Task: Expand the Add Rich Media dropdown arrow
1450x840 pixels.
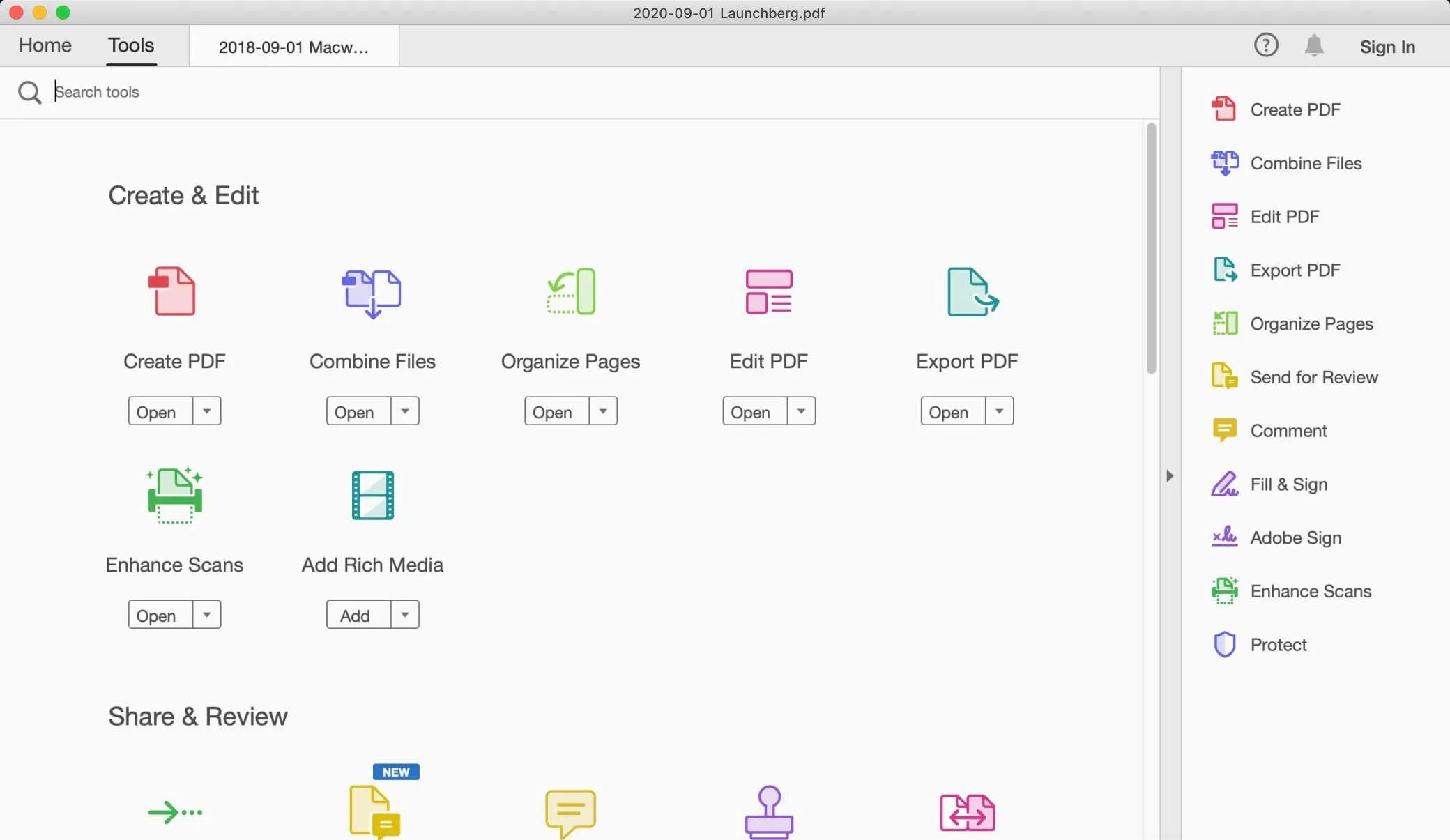Action: (404, 615)
